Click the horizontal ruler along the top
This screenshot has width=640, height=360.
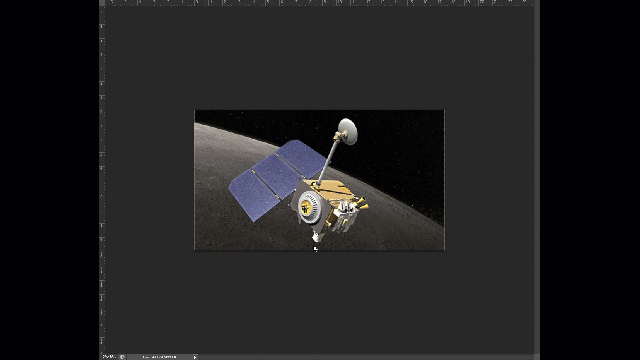319,2
